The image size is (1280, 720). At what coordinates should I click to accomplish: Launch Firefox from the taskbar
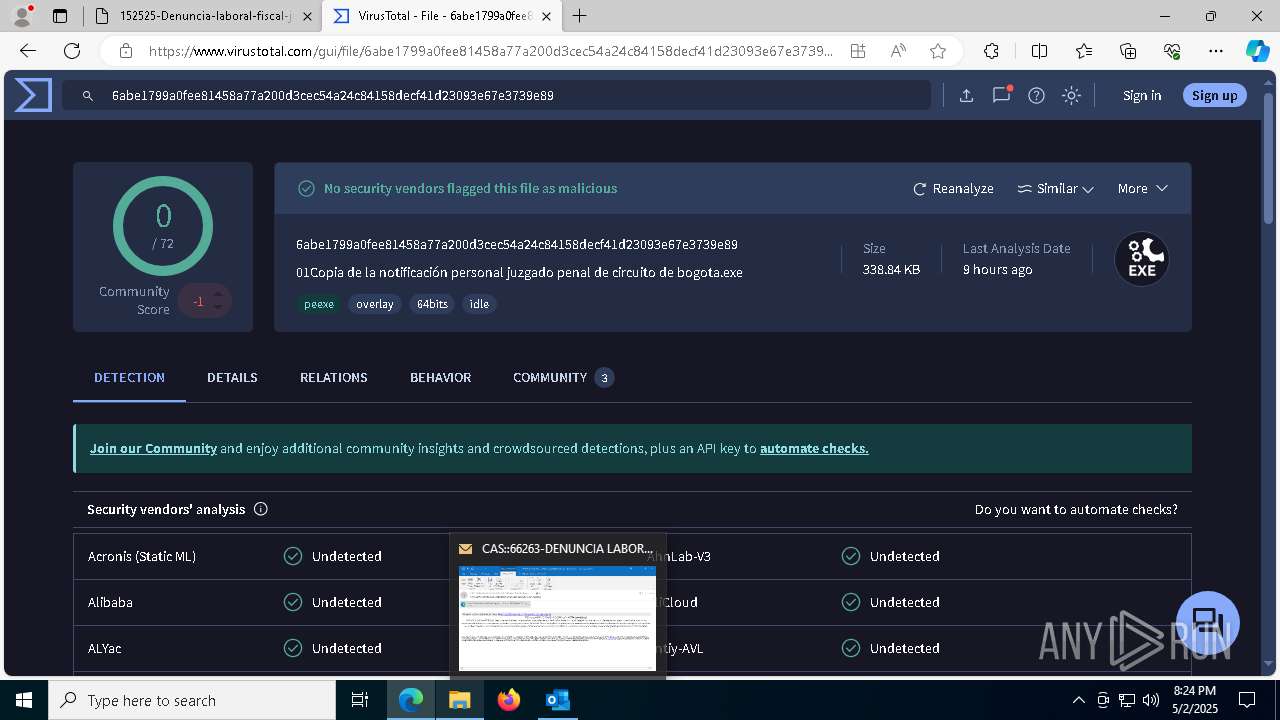[509, 700]
